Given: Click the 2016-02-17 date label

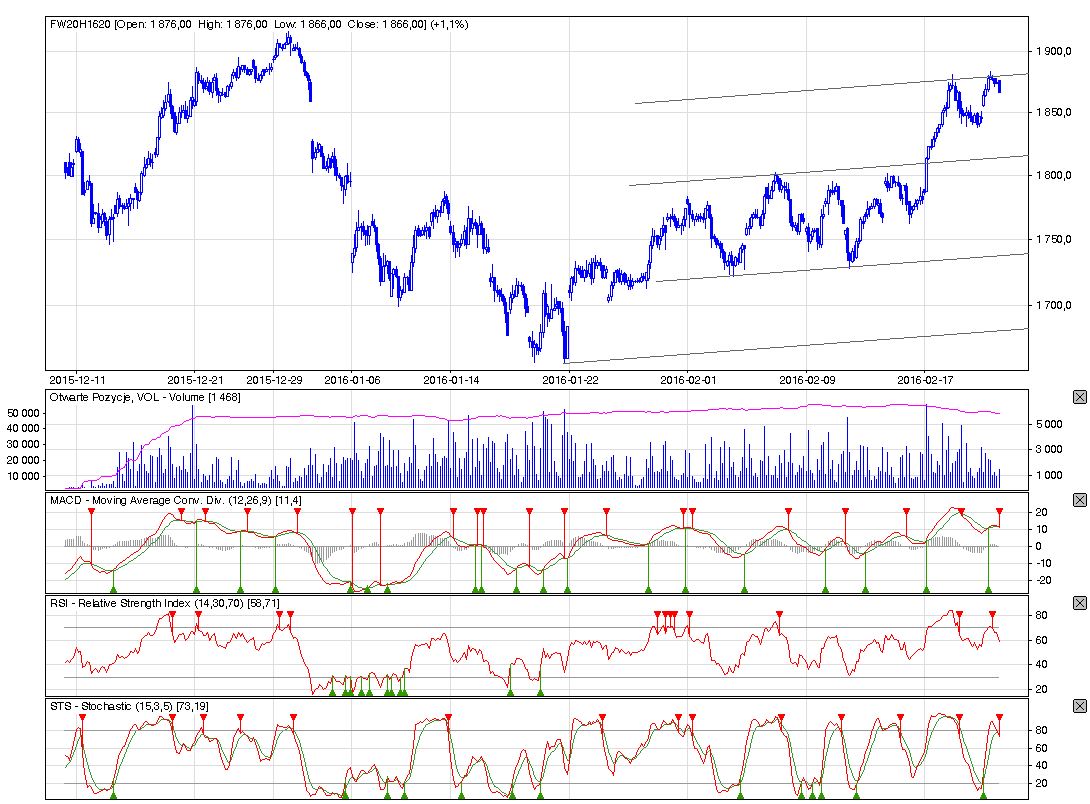Looking at the screenshot, I should point(925,380).
